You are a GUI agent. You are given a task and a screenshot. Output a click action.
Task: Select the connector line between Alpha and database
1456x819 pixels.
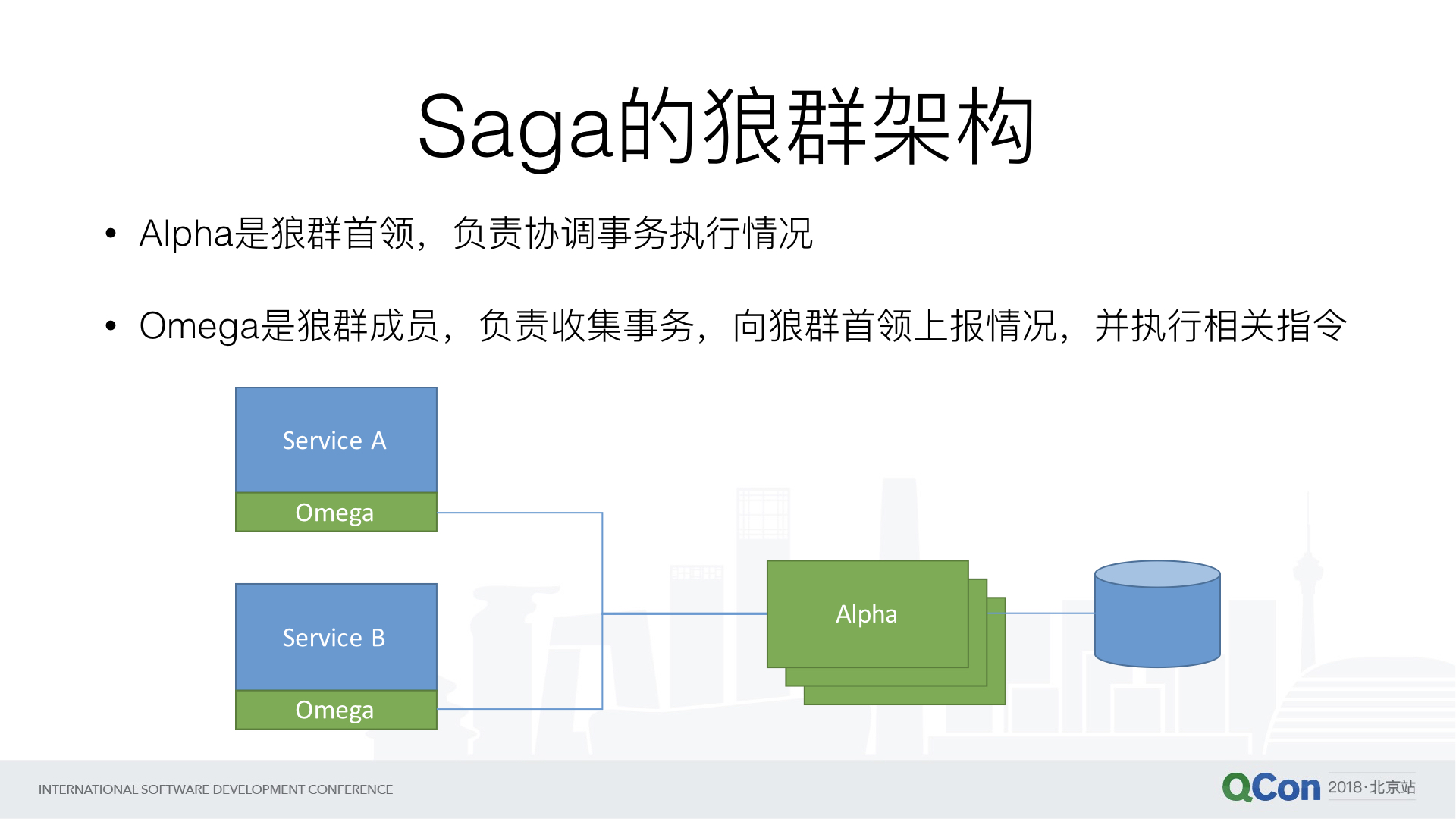point(1050,613)
